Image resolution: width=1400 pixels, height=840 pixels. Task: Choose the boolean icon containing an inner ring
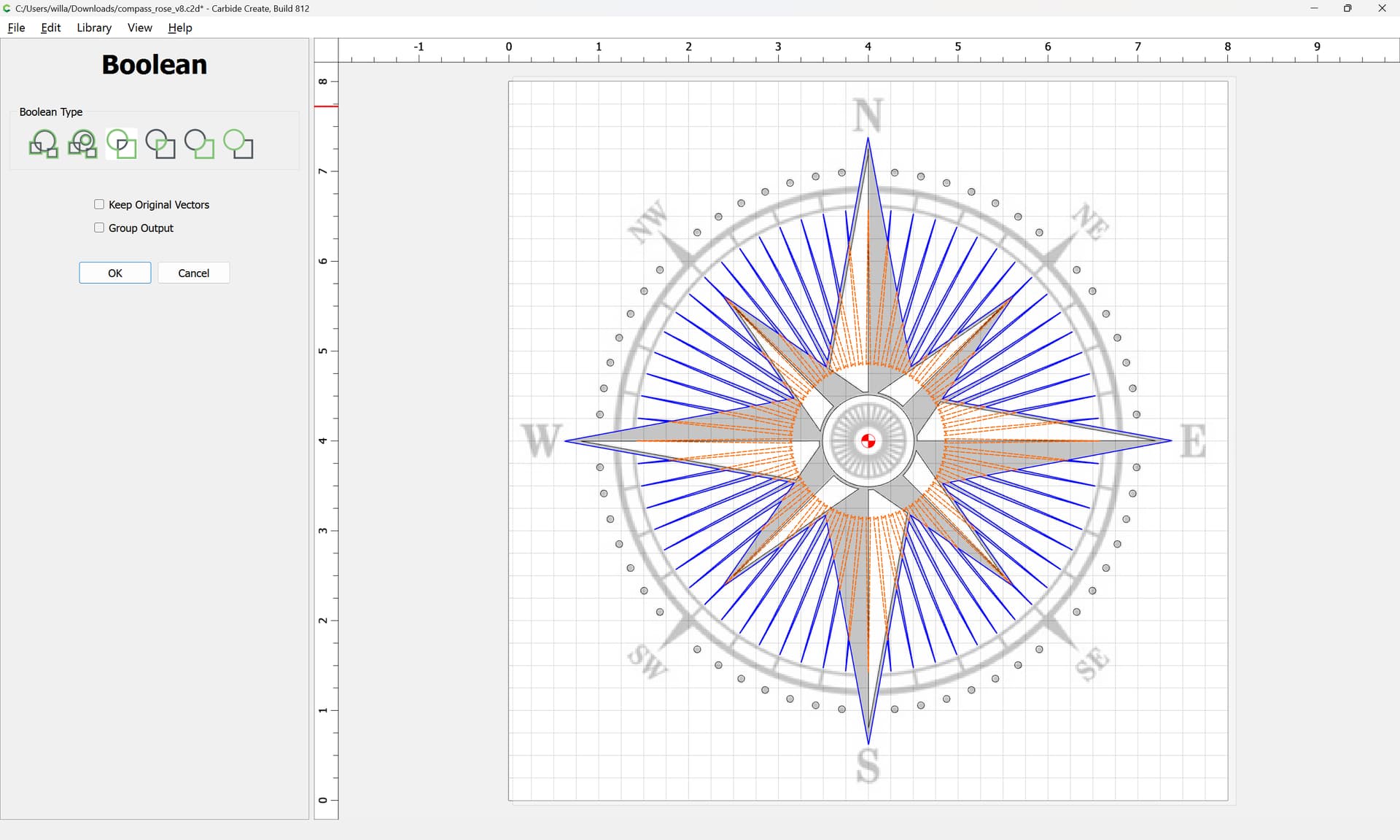(82, 144)
